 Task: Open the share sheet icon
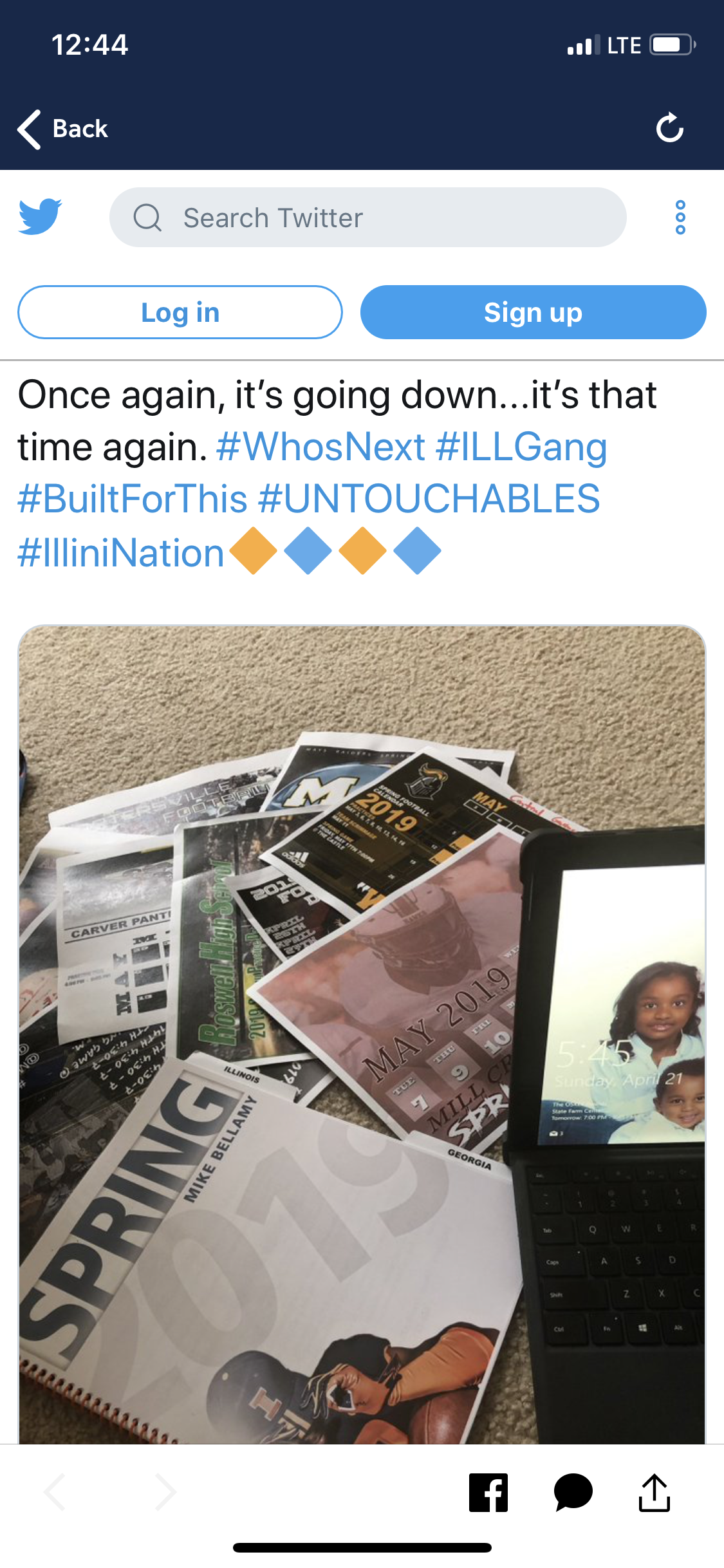coord(654,1492)
